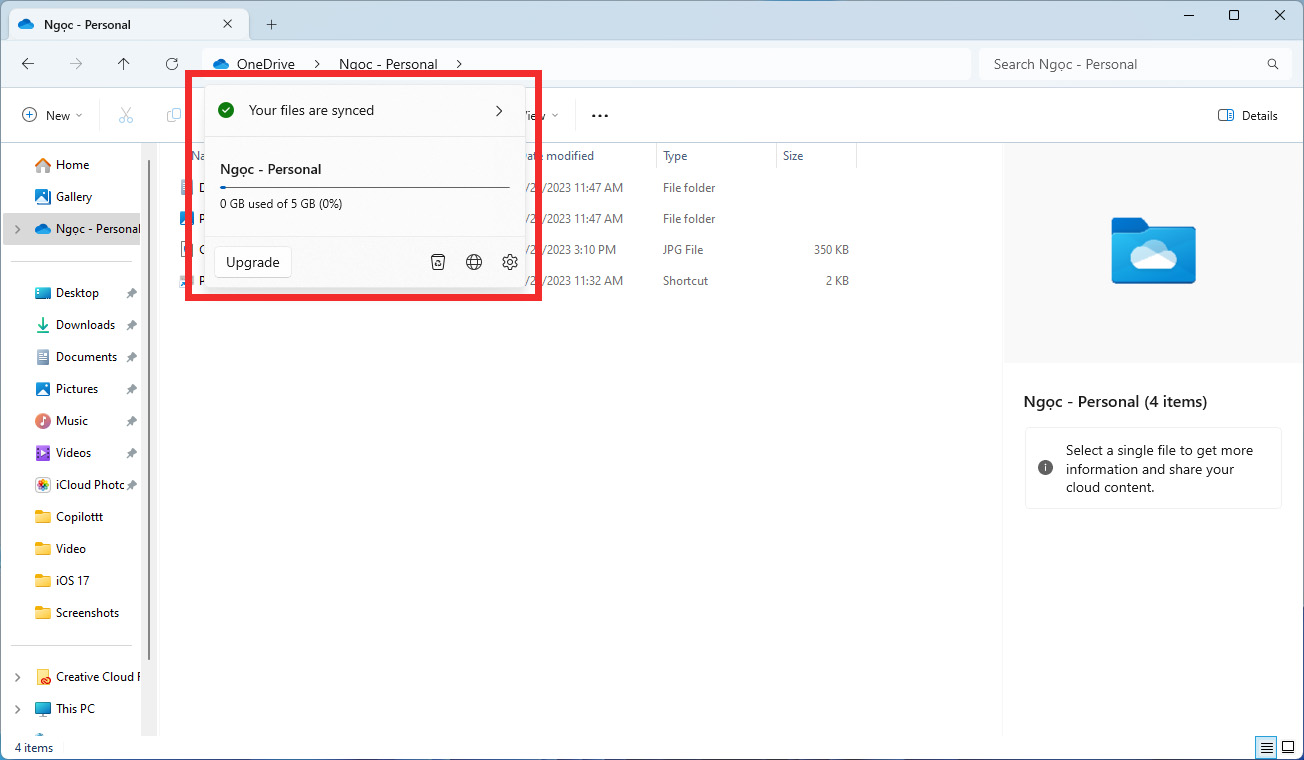Open Gallery in the navigation pane
The image size is (1304, 760).
(74, 197)
